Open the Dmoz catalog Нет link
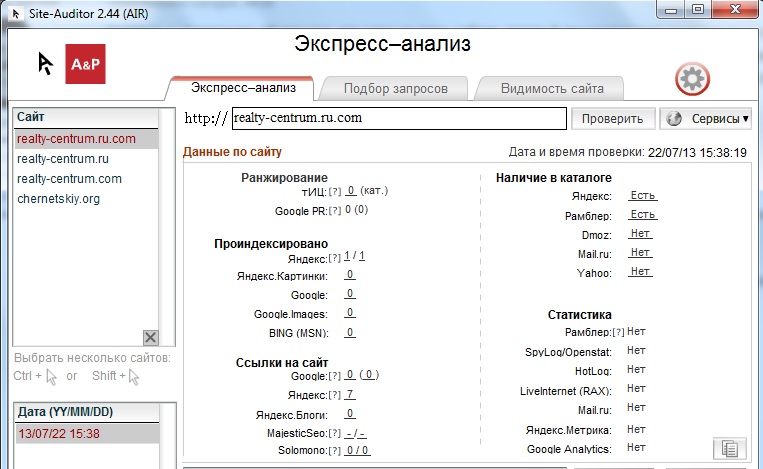763x469 pixels. click(x=640, y=234)
